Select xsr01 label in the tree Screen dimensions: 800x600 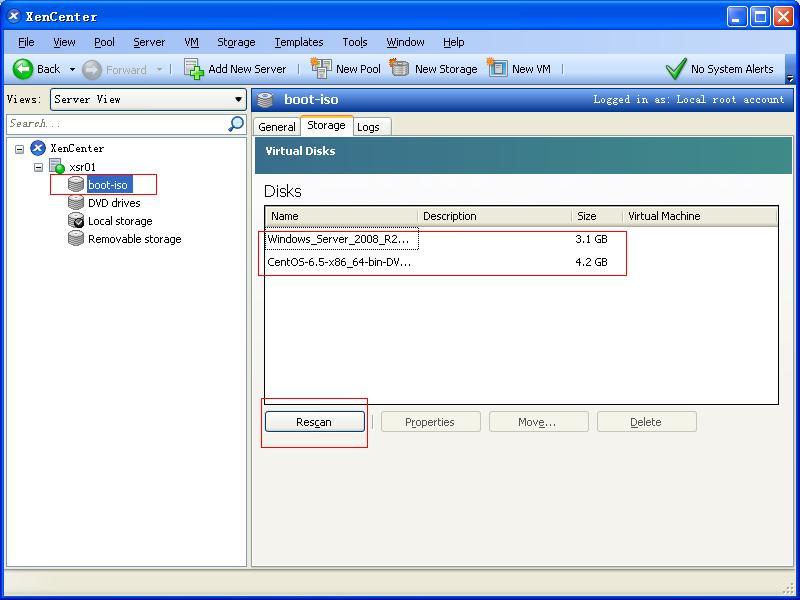point(83,167)
